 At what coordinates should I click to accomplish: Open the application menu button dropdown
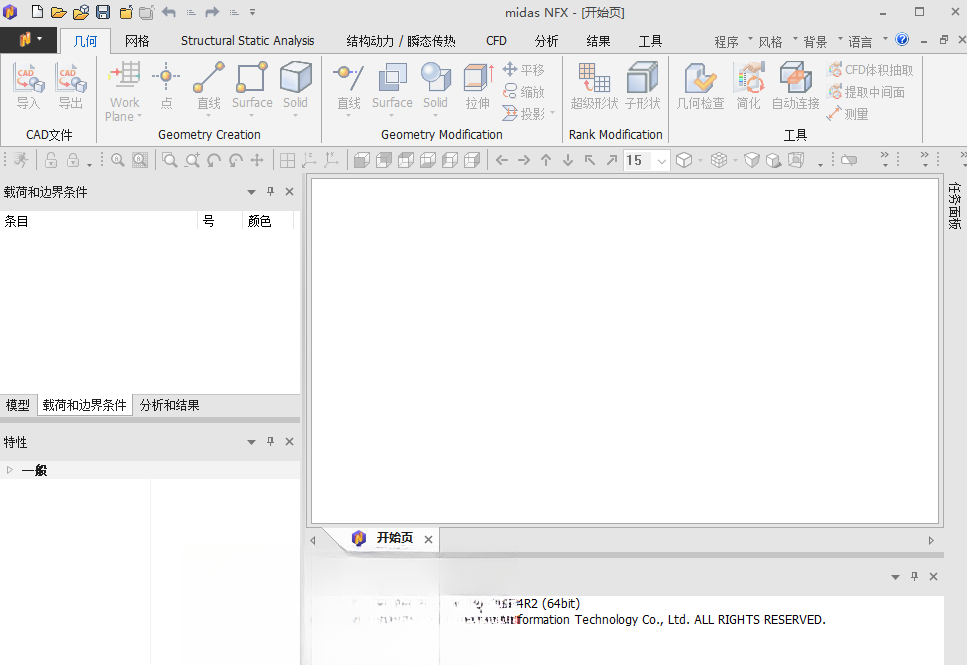click(28, 39)
